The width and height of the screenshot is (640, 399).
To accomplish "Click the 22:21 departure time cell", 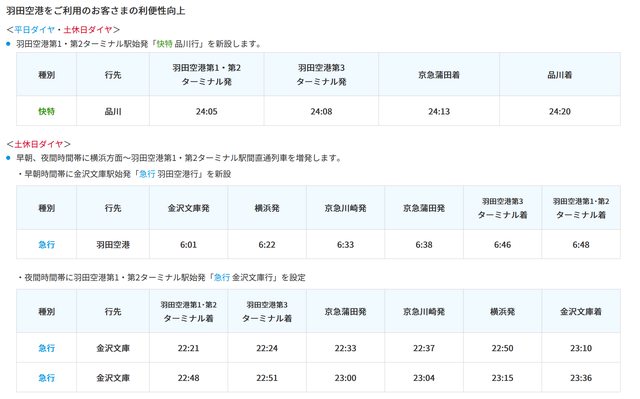I will pyautogui.click(x=189, y=348).
